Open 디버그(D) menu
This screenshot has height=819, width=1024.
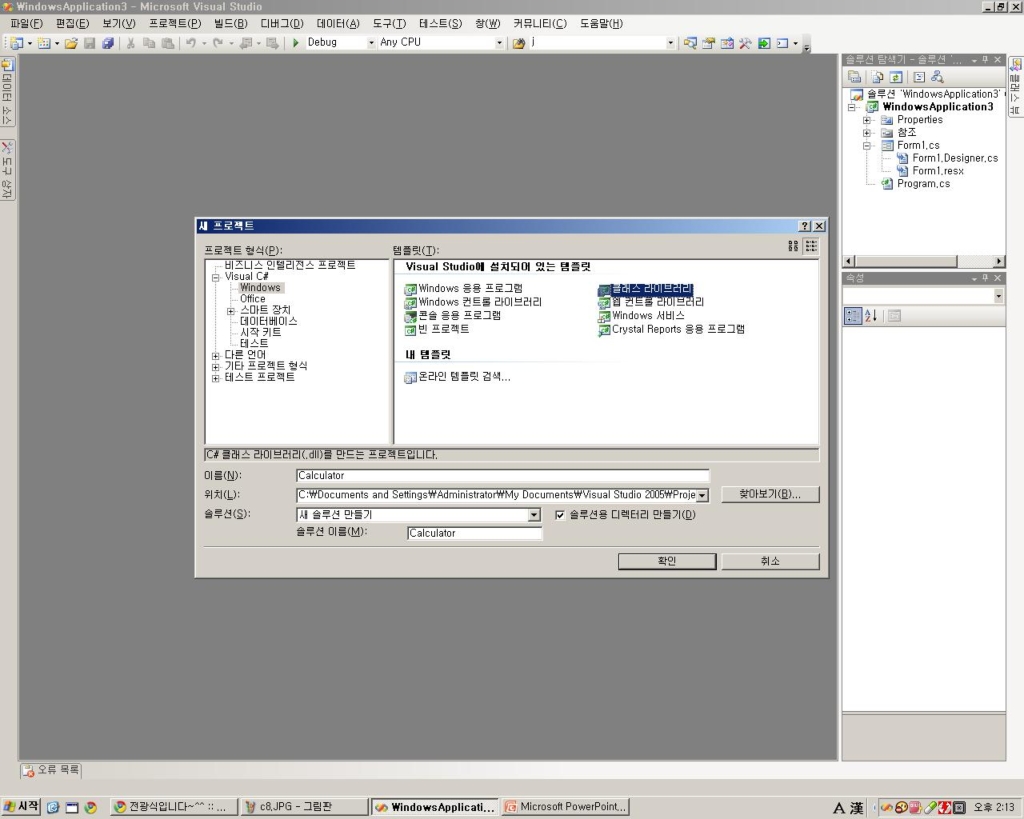[282, 24]
